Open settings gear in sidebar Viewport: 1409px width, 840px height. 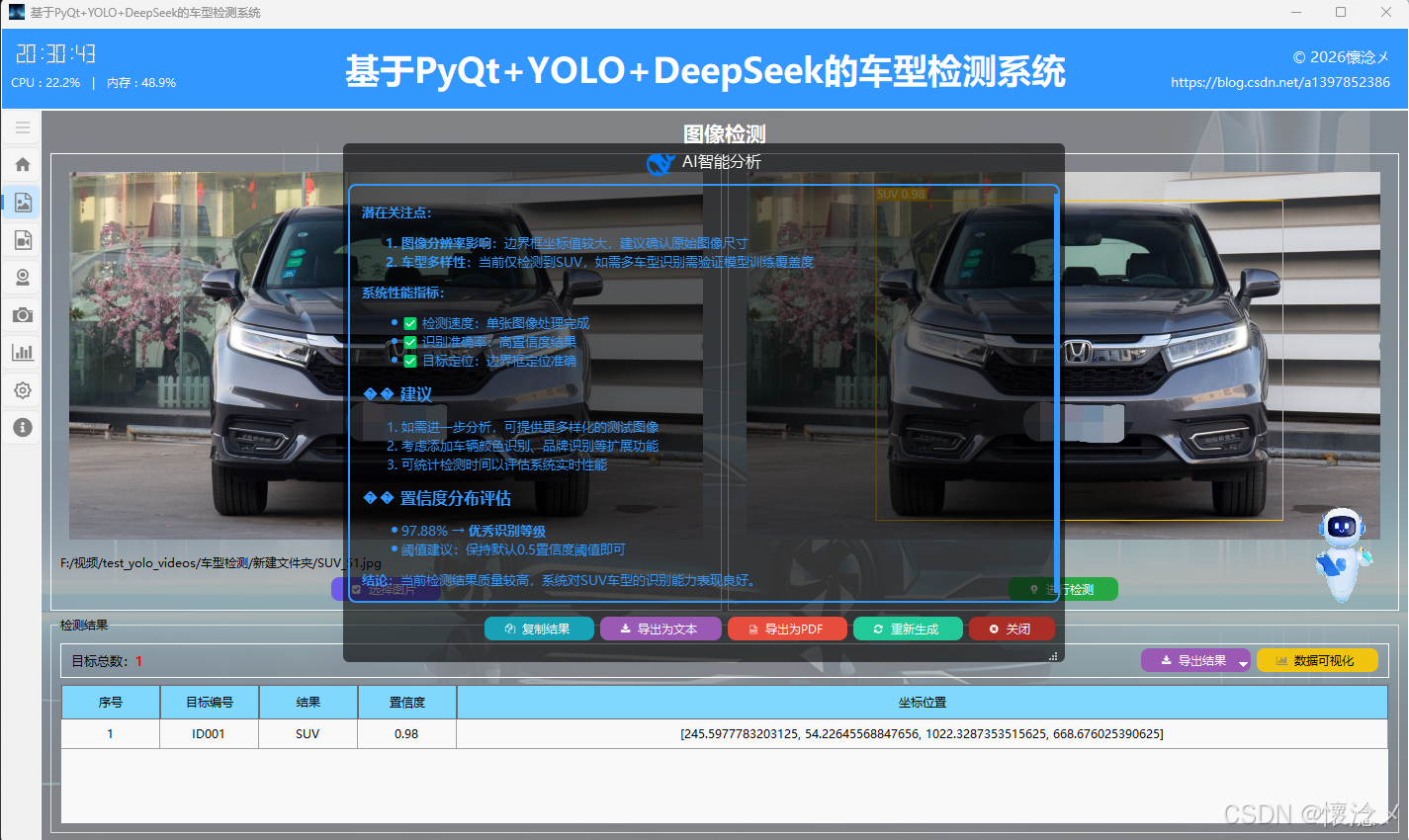(23, 390)
